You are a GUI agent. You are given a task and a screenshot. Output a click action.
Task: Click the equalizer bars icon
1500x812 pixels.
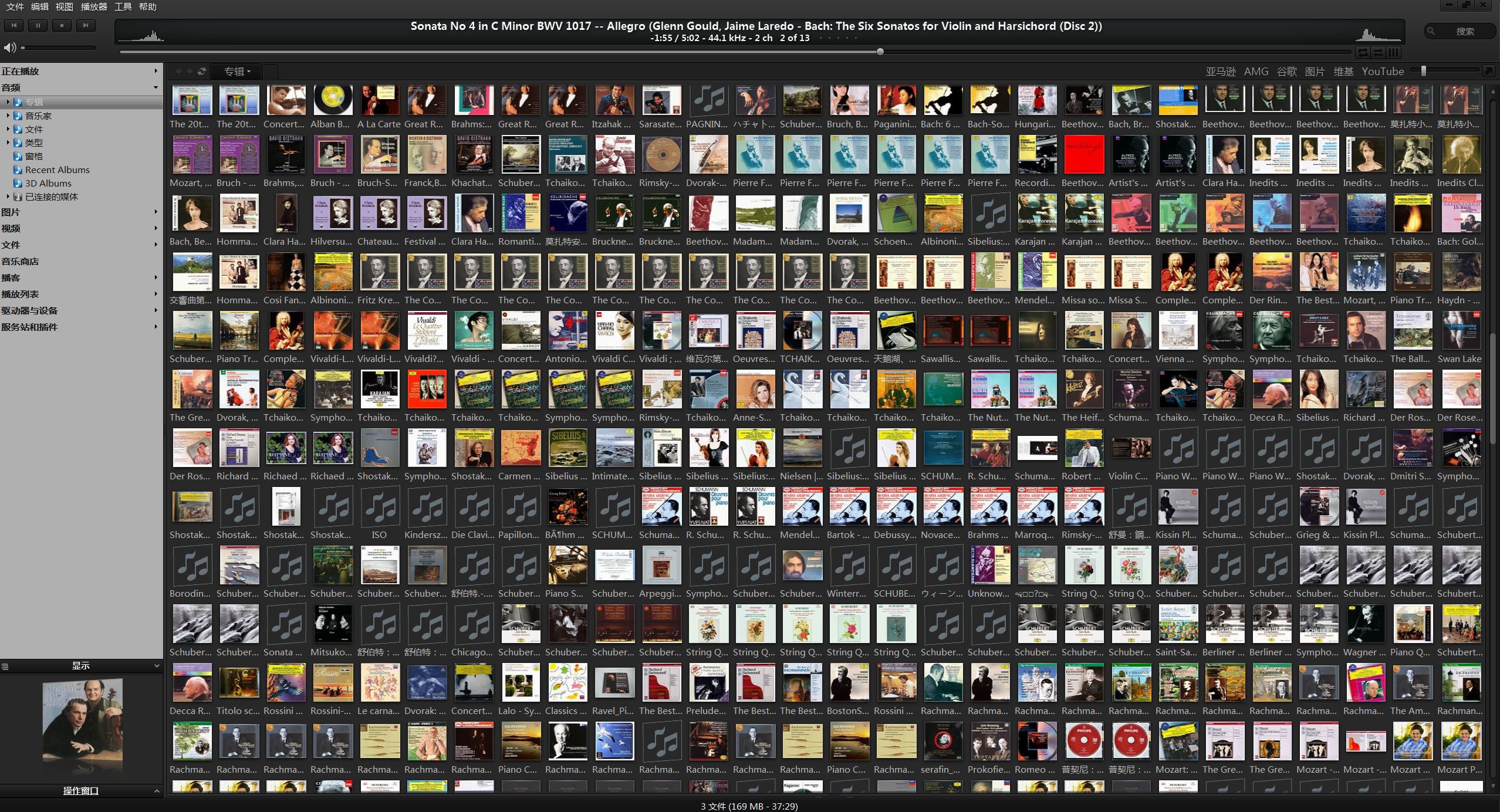point(1394,52)
